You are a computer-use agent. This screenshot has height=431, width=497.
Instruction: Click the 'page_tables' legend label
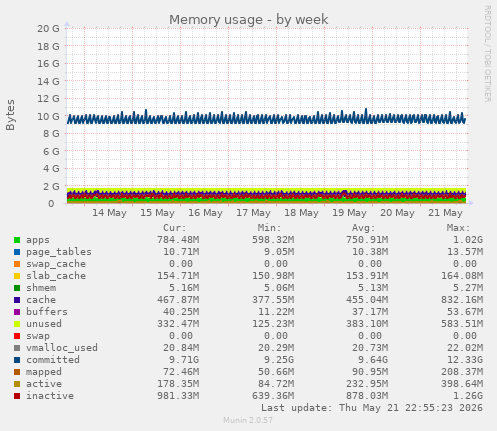pyautogui.click(x=59, y=252)
